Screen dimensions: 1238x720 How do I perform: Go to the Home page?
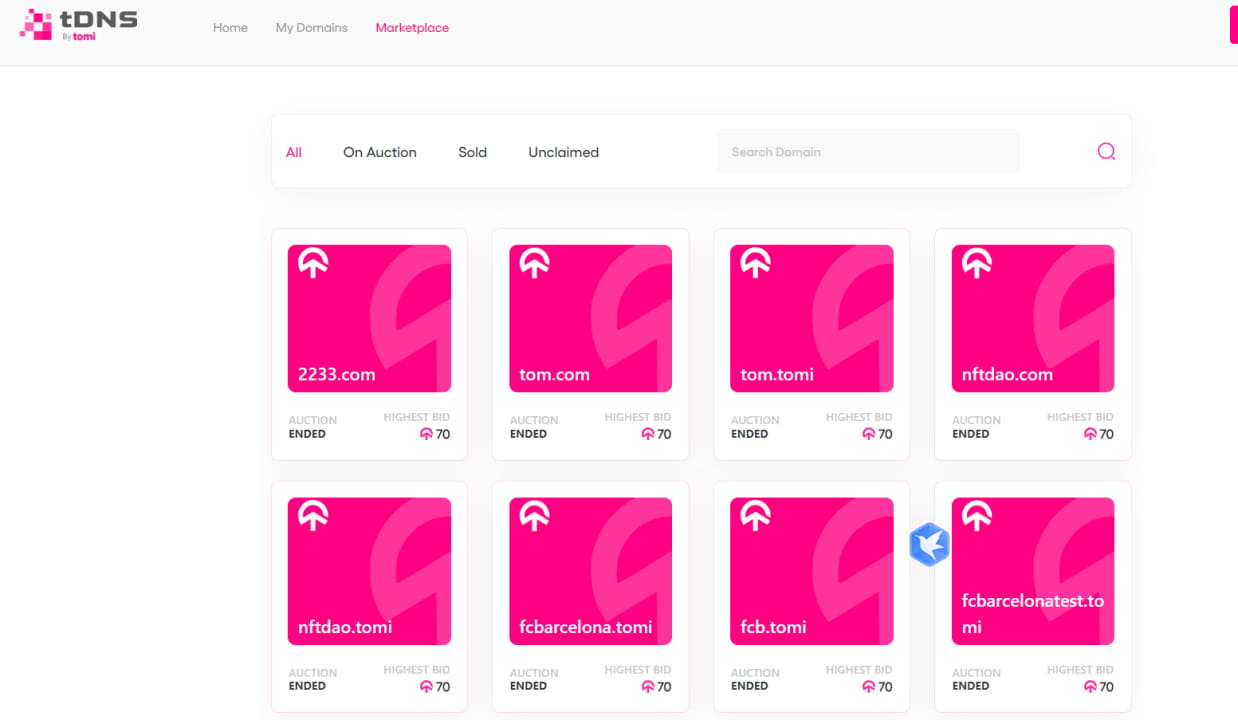click(x=230, y=28)
